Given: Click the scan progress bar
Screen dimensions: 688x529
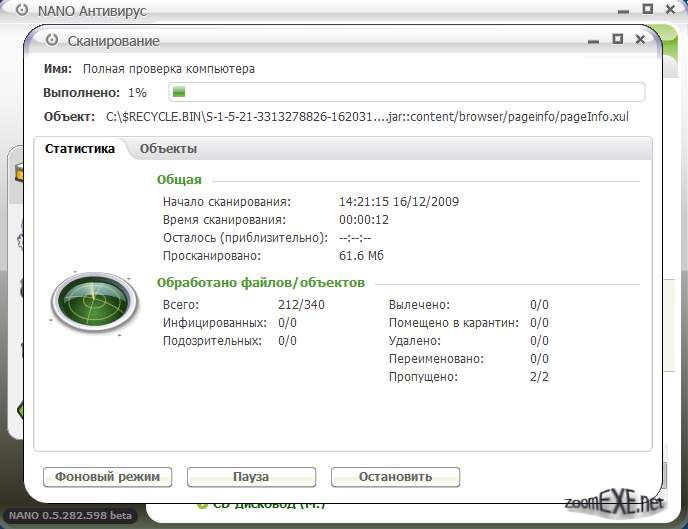Looking at the screenshot, I should click(405, 92).
